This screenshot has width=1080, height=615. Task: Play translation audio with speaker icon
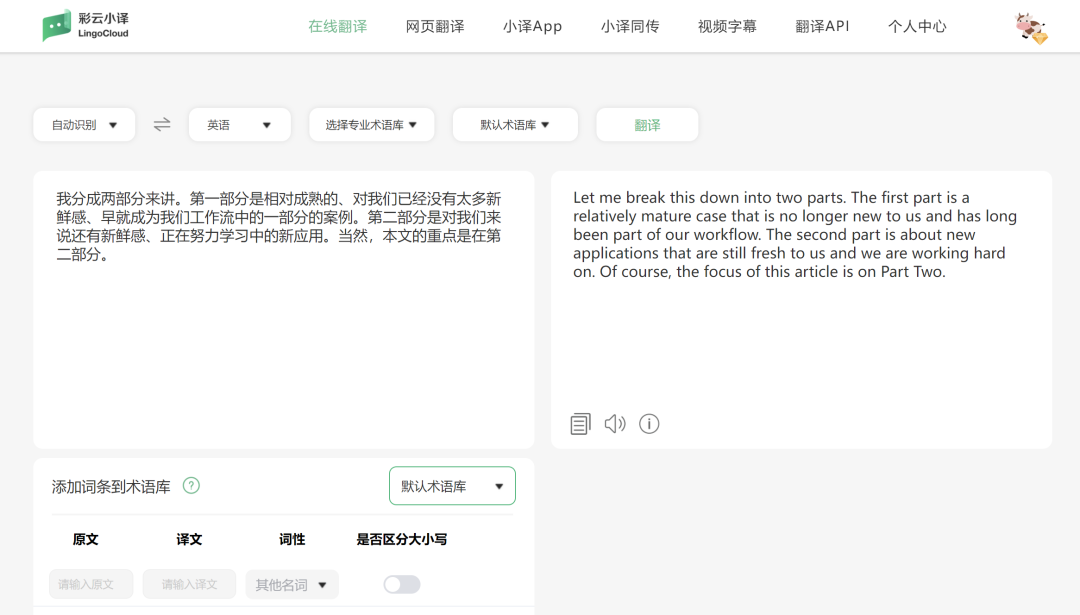[x=615, y=424]
